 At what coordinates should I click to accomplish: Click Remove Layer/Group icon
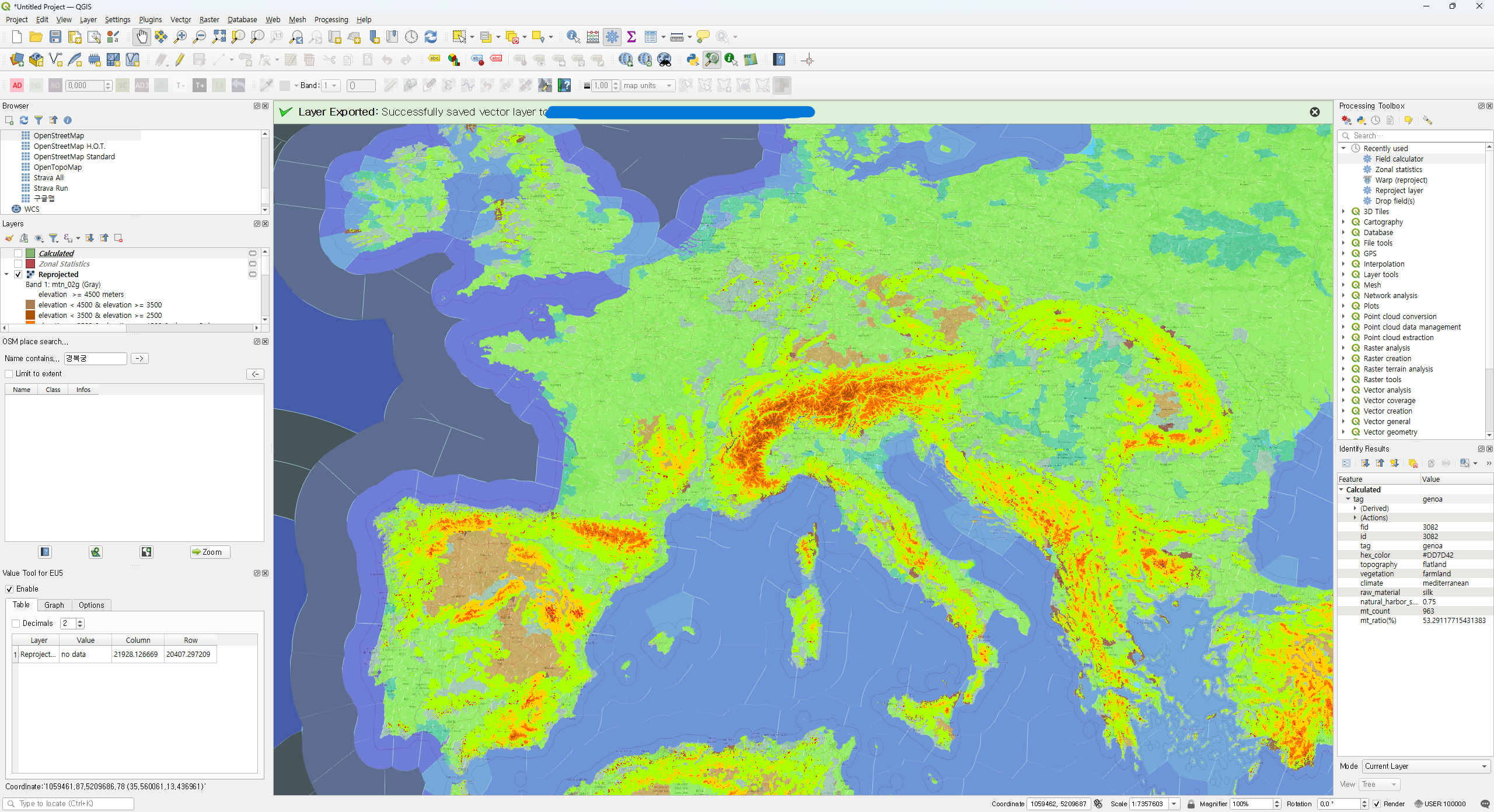pos(118,238)
